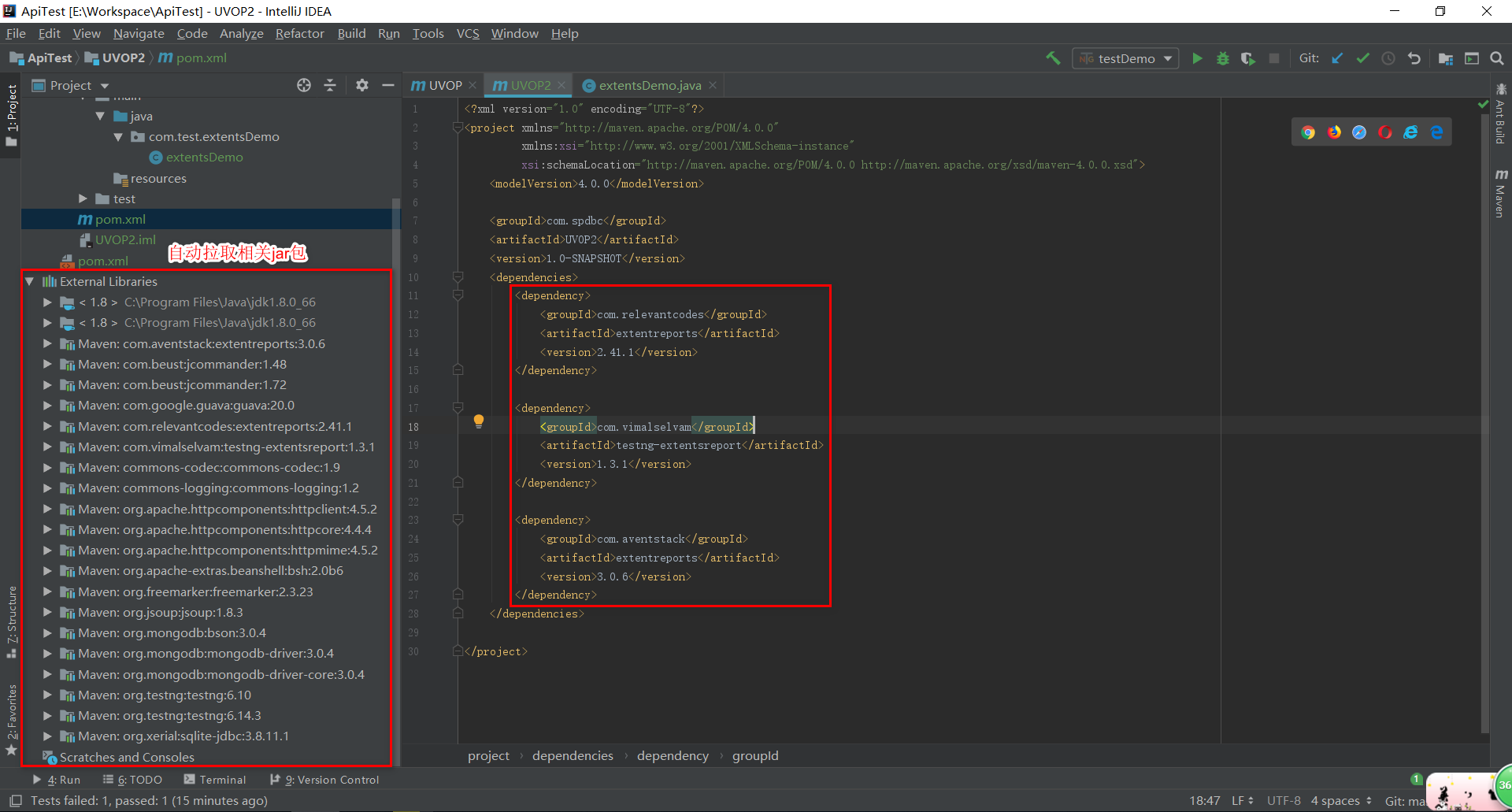The height and width of the screenshot is (812, 1512).
Task: Commit changes via green checkmark icon
Action: [x=1364, y=57]
